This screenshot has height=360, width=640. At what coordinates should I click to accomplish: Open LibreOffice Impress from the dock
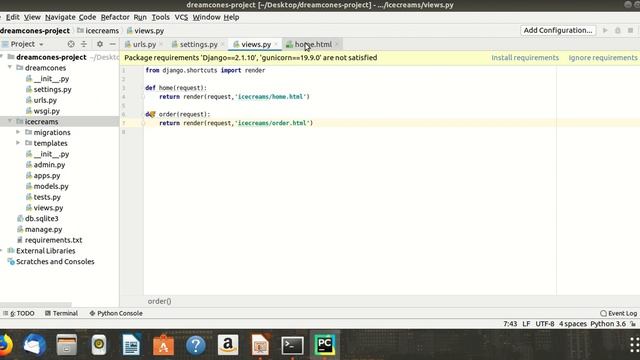[x=260, y=345]
